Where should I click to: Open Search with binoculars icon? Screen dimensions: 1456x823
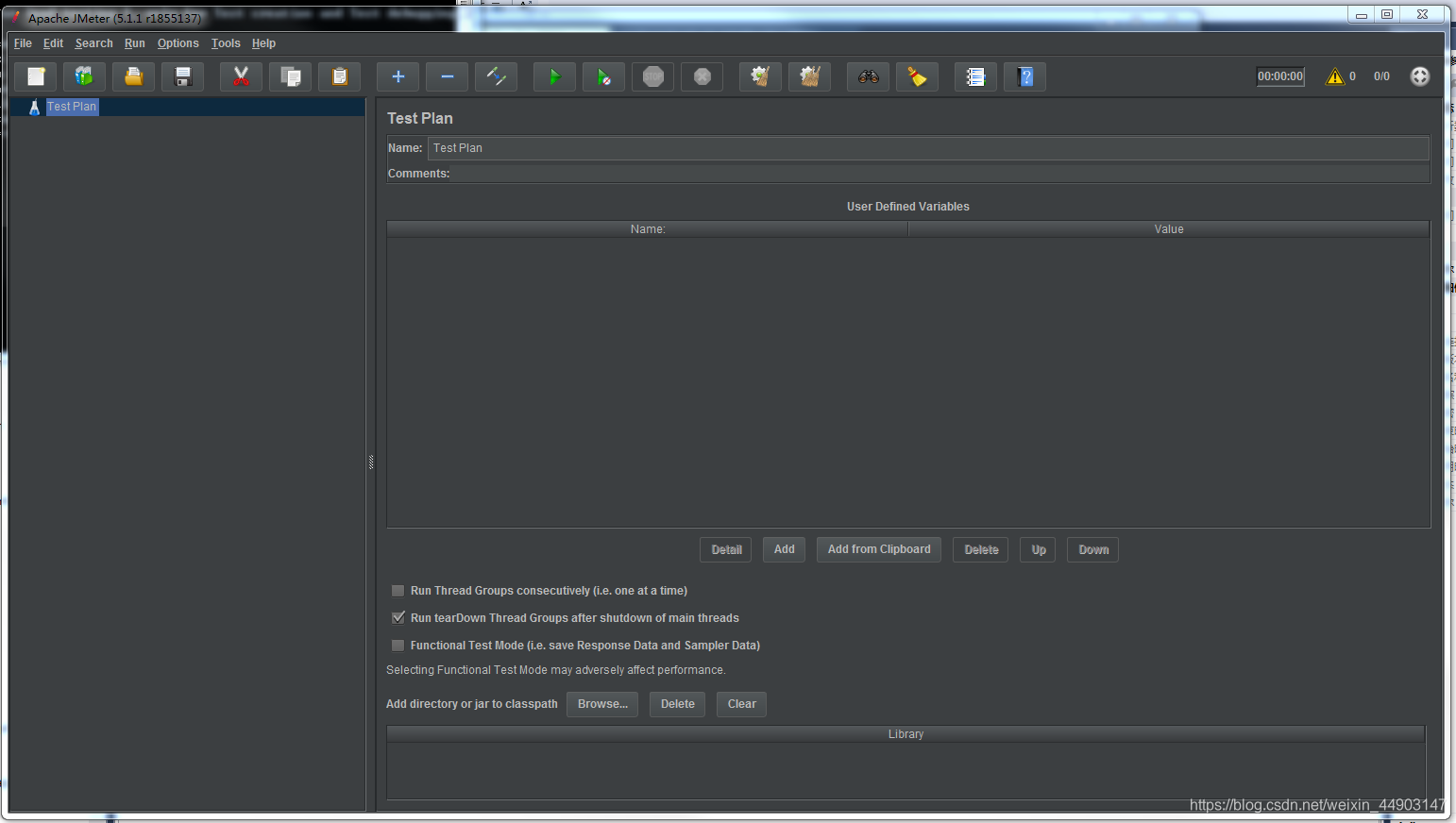tap(869, 76)
